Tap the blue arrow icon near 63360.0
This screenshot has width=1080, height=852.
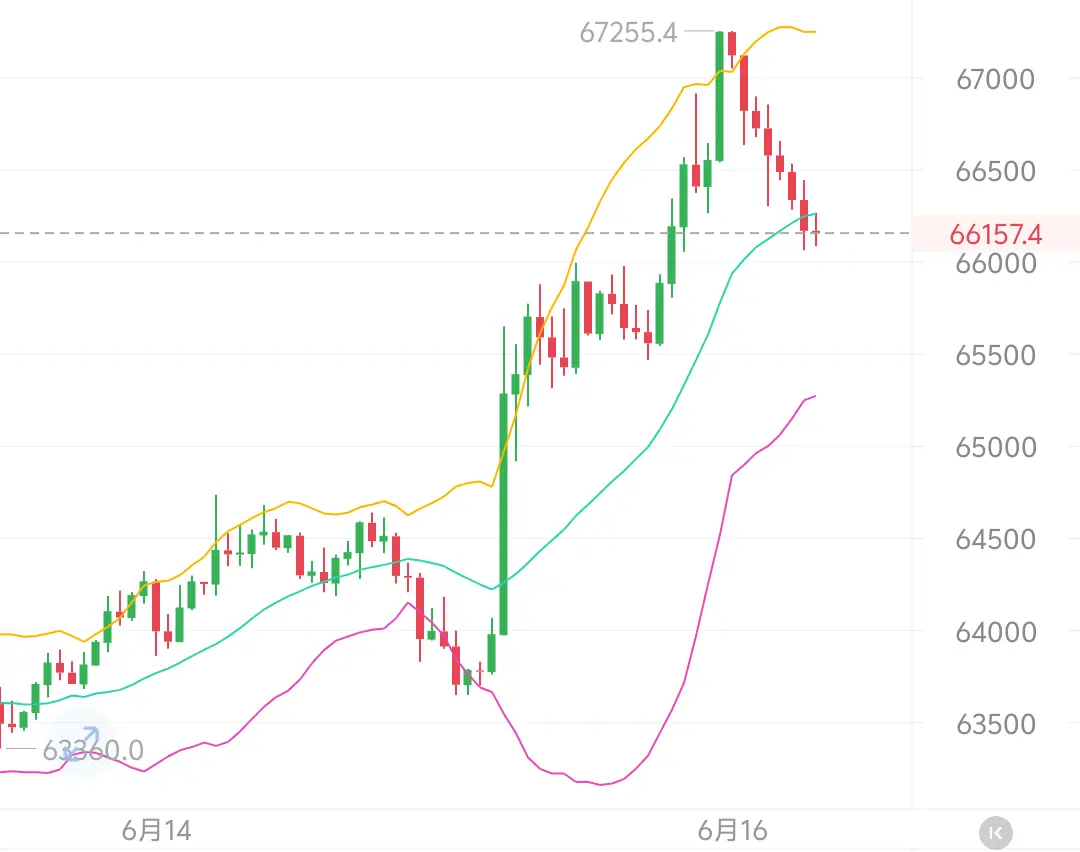(x=82, y=743)
